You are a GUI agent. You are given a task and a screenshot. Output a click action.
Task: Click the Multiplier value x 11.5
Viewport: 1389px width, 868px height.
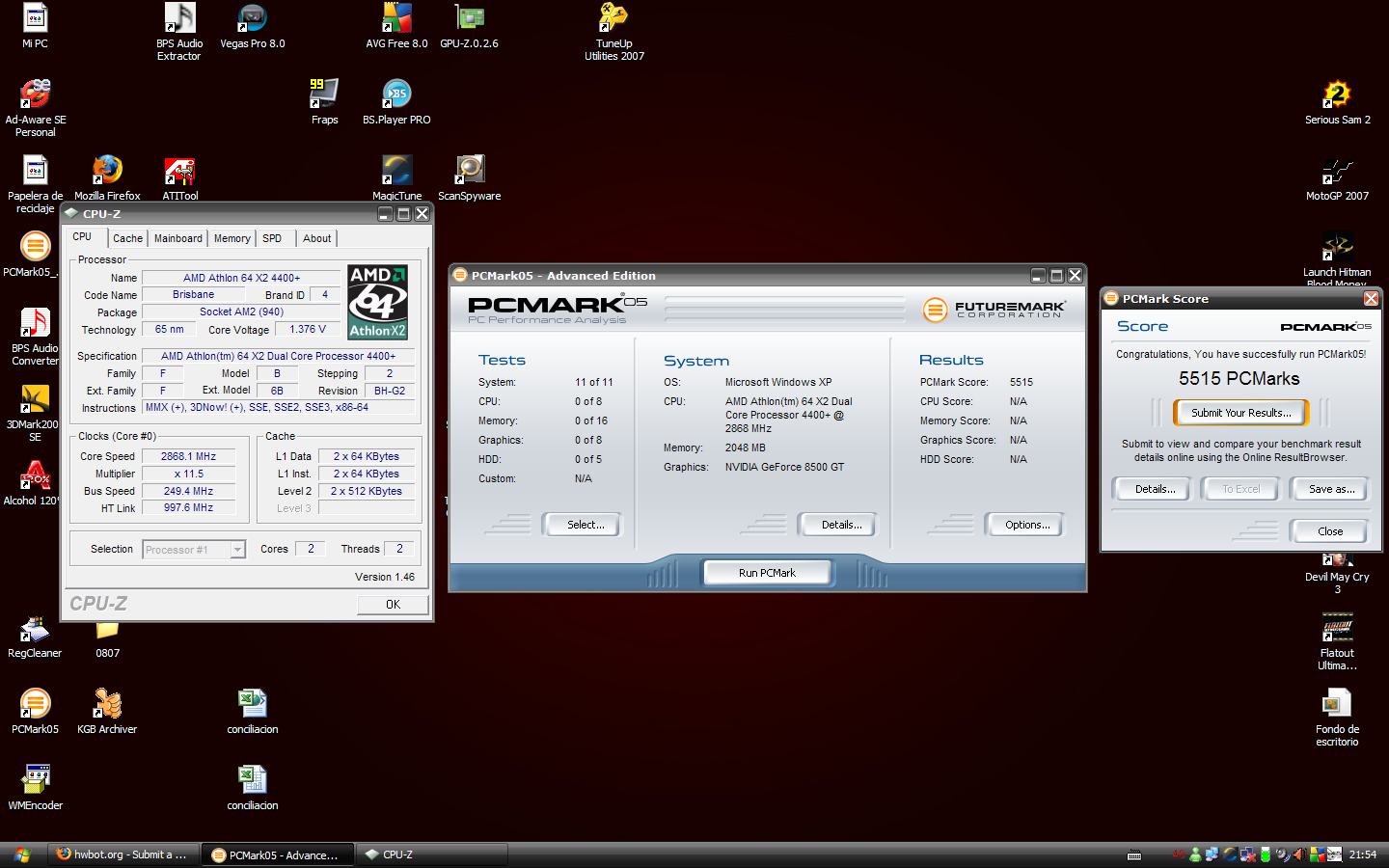tap(188, 474)
